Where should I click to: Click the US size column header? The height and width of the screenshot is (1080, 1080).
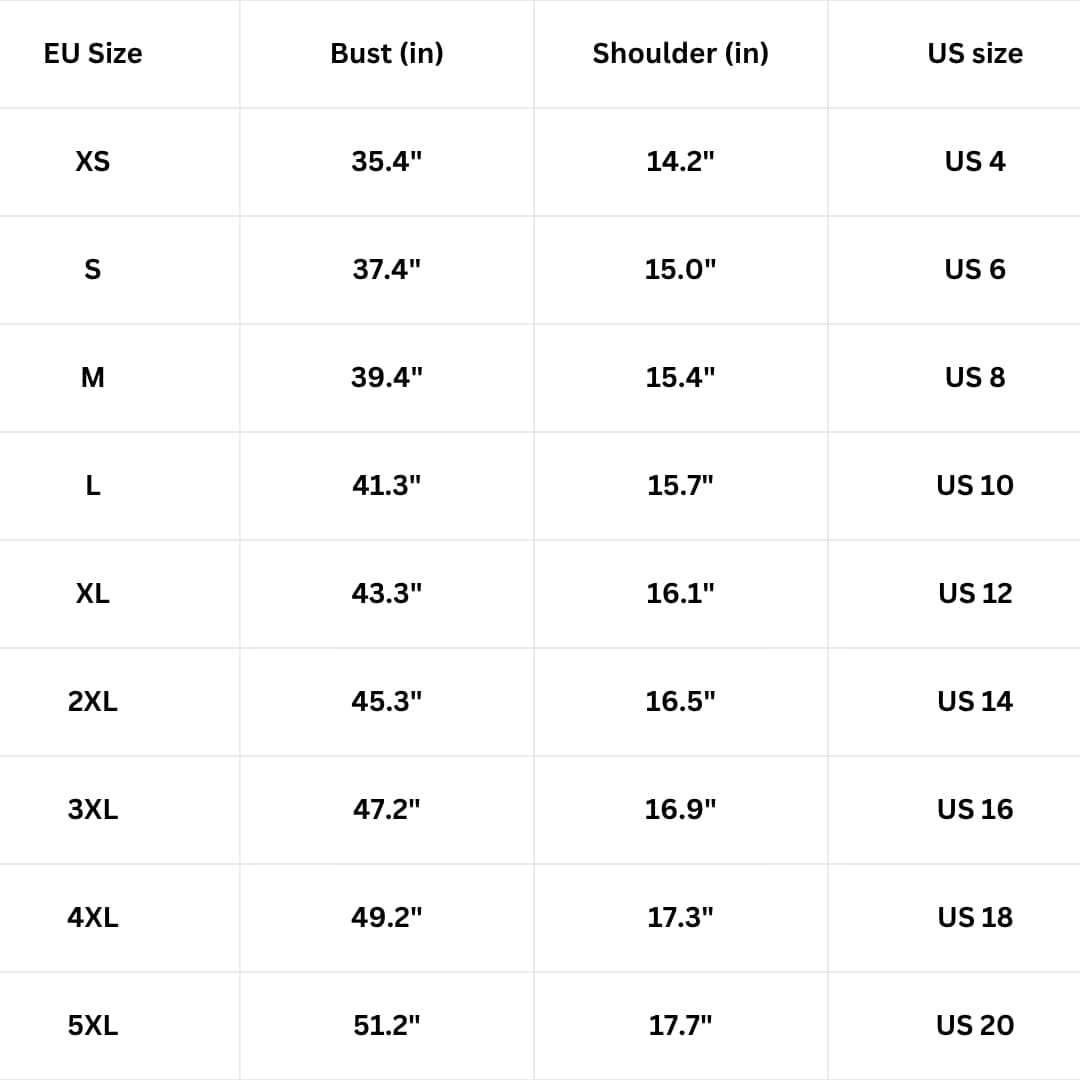975,53
